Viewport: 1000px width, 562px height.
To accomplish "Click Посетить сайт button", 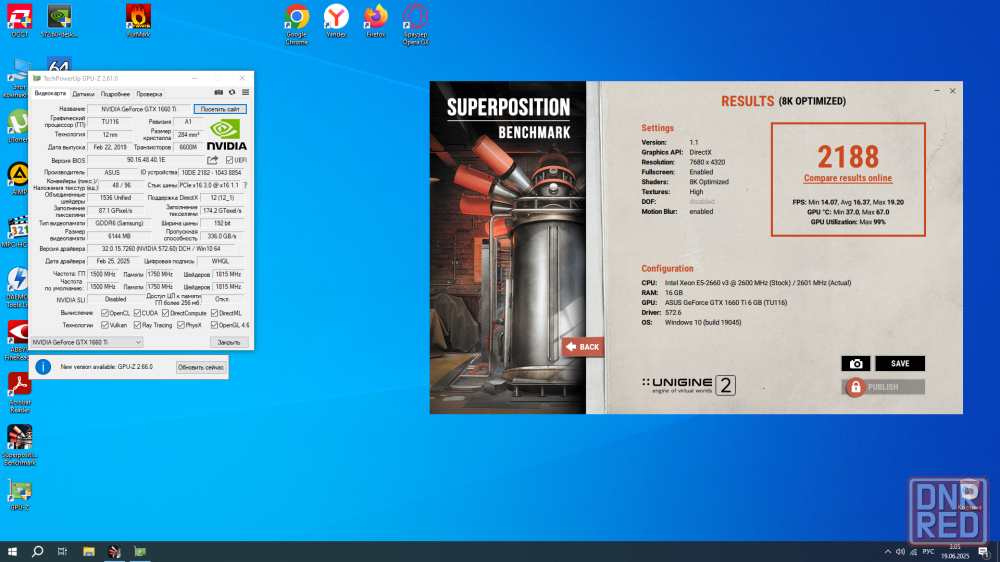I will (220, 109).
